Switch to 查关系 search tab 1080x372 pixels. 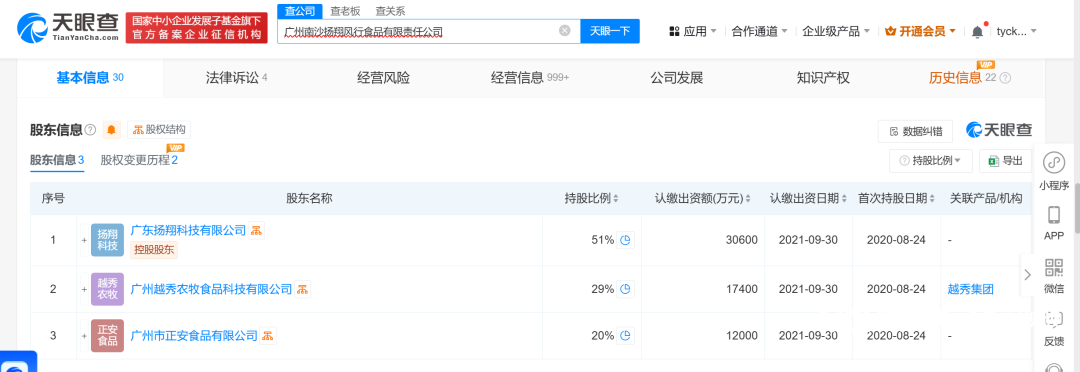click(x=390, y=11)
